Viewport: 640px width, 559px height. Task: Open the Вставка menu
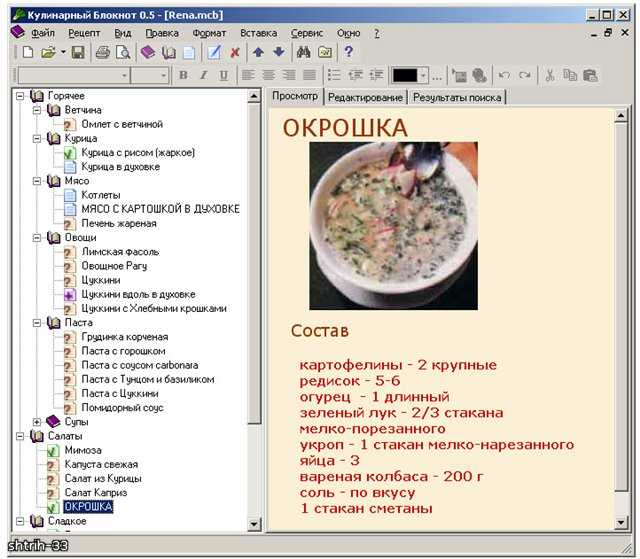pos(258,33)
